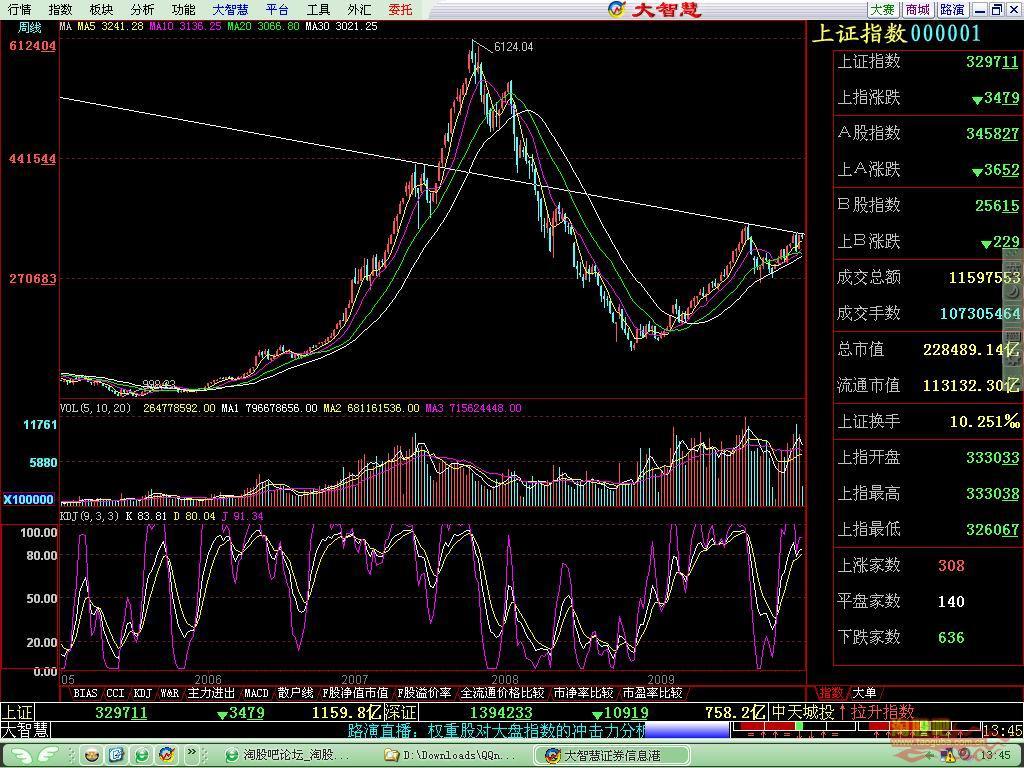Switch to the 大智慧证券信息港 taskbar window
The height and width of the screenshot is (768, 1024).
611,756
